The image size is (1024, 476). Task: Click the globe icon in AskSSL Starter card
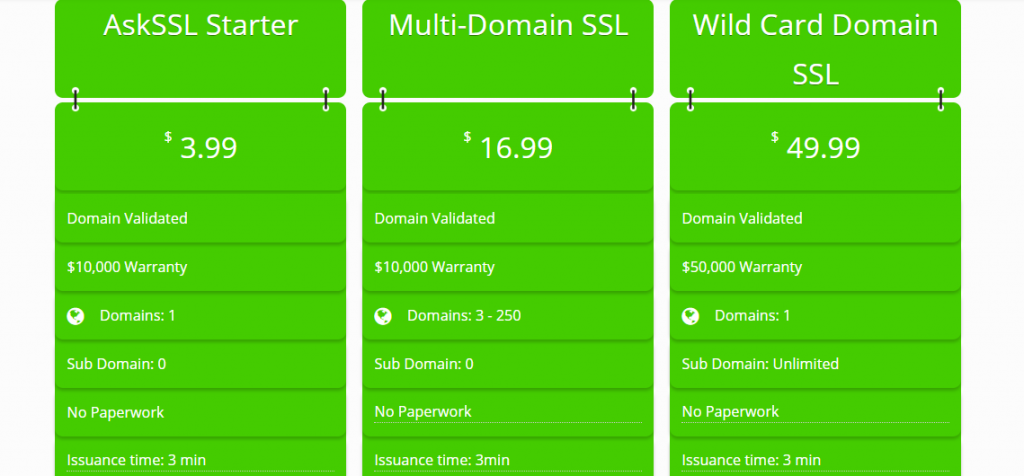[76, 316]
